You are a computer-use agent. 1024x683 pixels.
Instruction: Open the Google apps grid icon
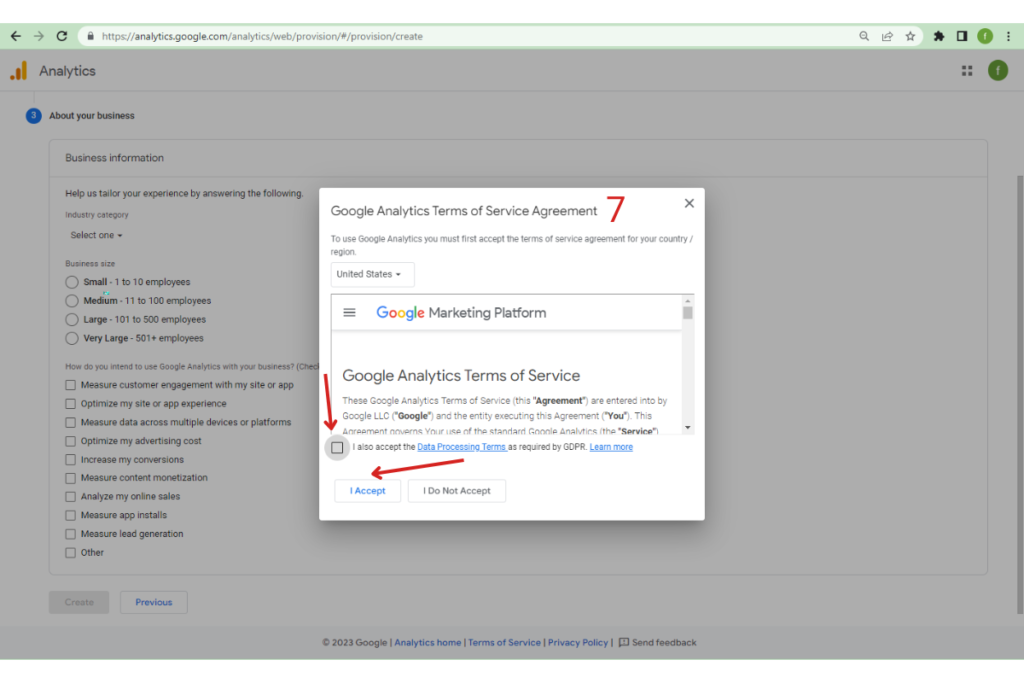click(x=967, y=71)
